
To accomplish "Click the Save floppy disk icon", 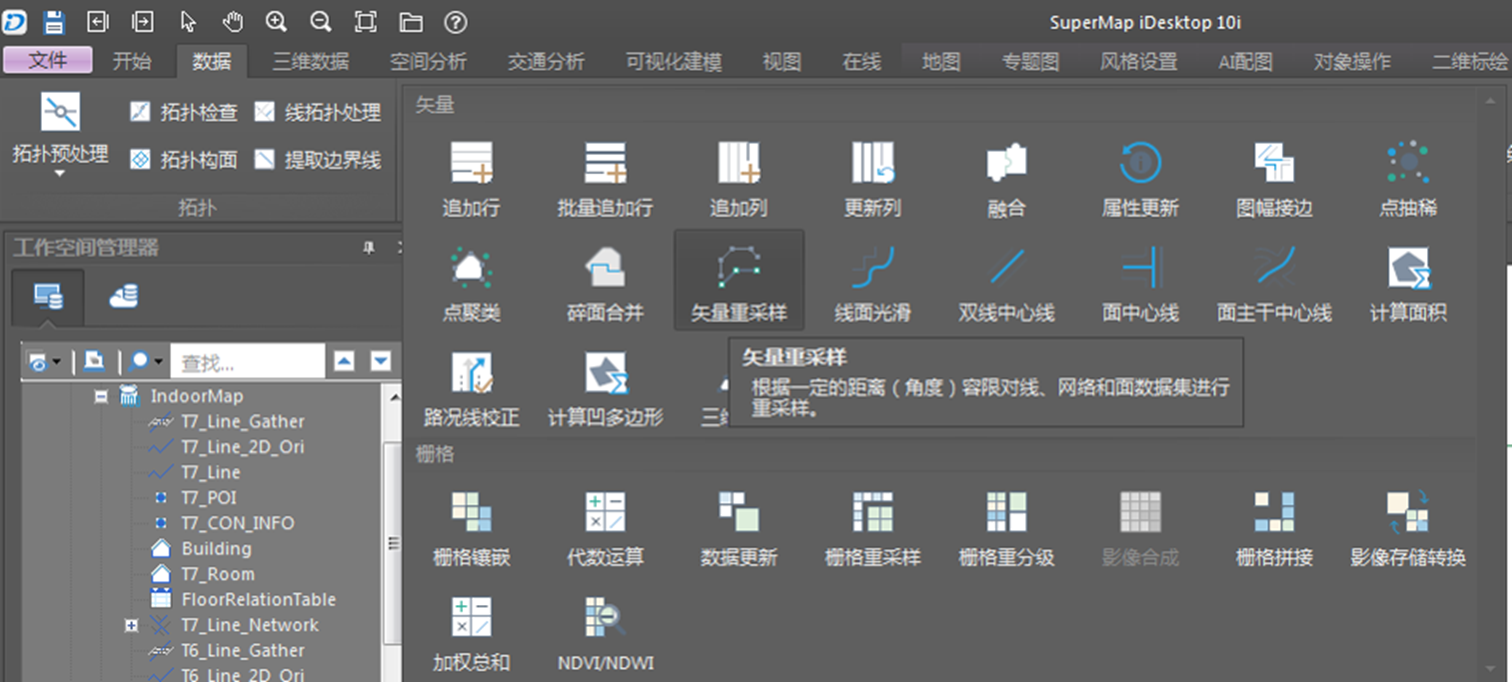I will click(53, 21).
